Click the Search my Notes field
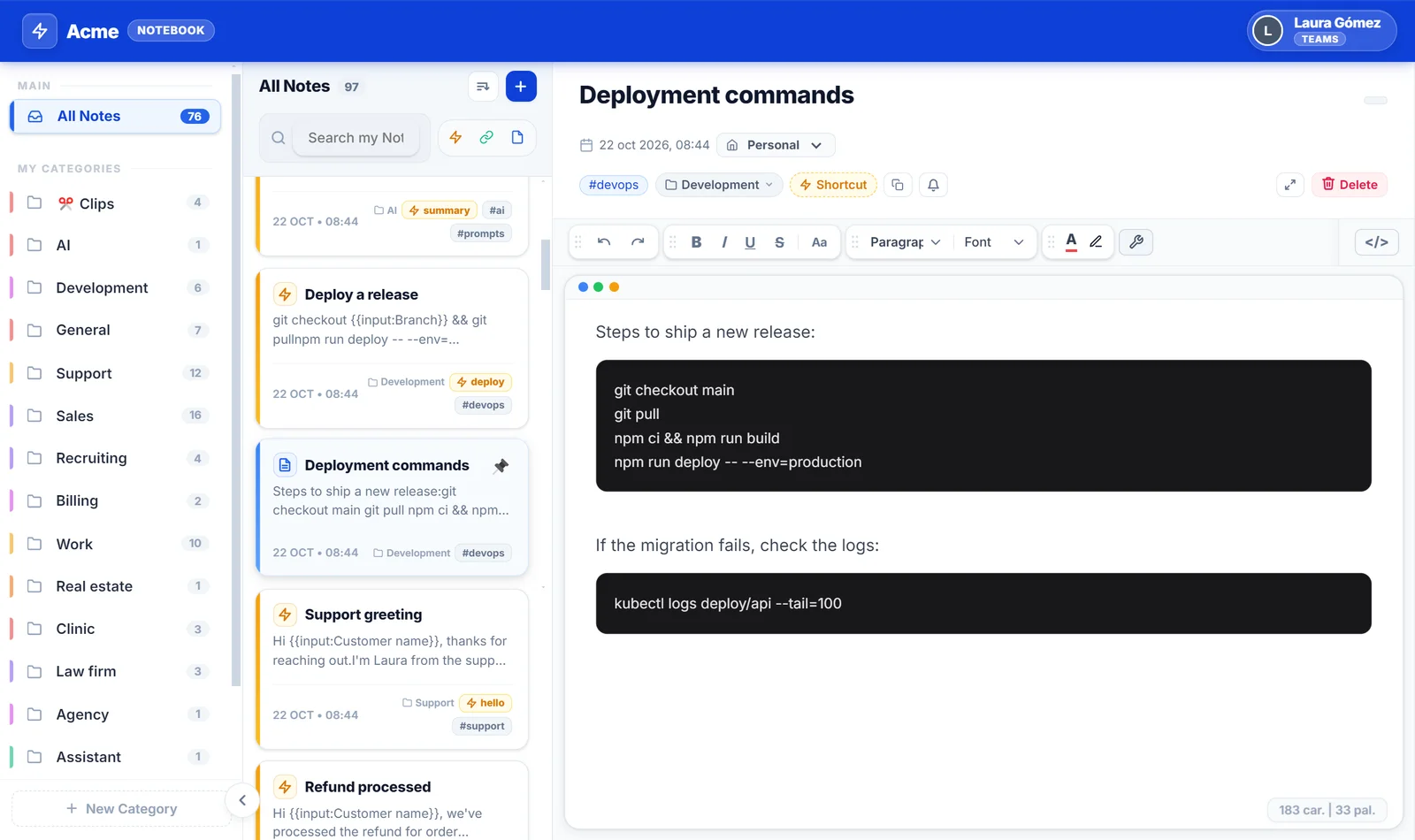Image resolution: width=1415 pixels, height=840 pixels. pyautogui.click(x=356, y=138)
